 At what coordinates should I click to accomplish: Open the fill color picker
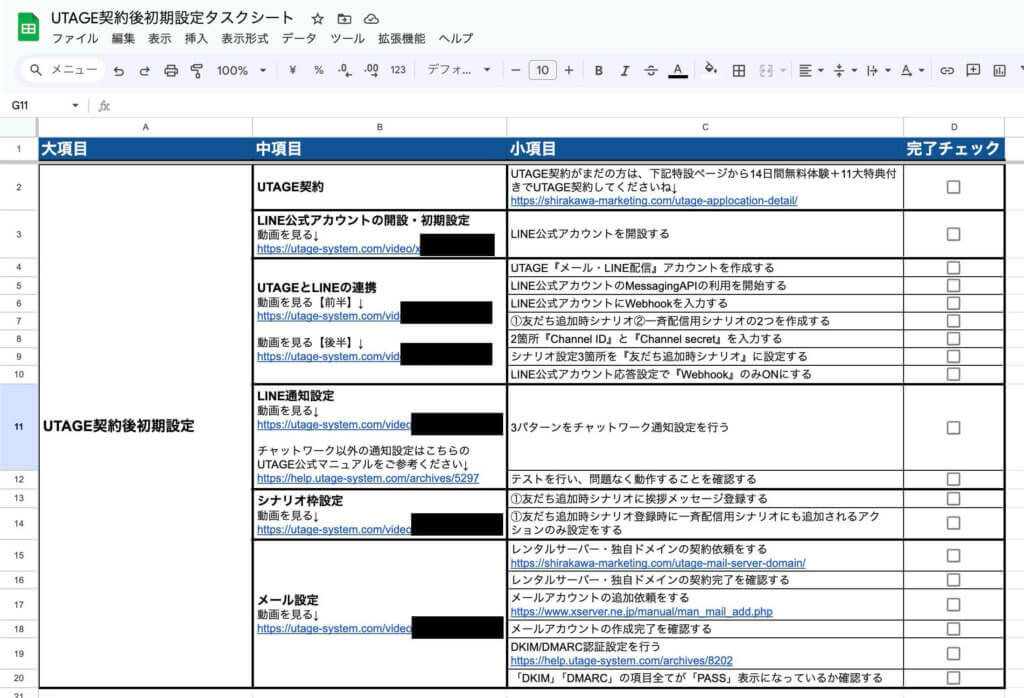pos(711,69)
